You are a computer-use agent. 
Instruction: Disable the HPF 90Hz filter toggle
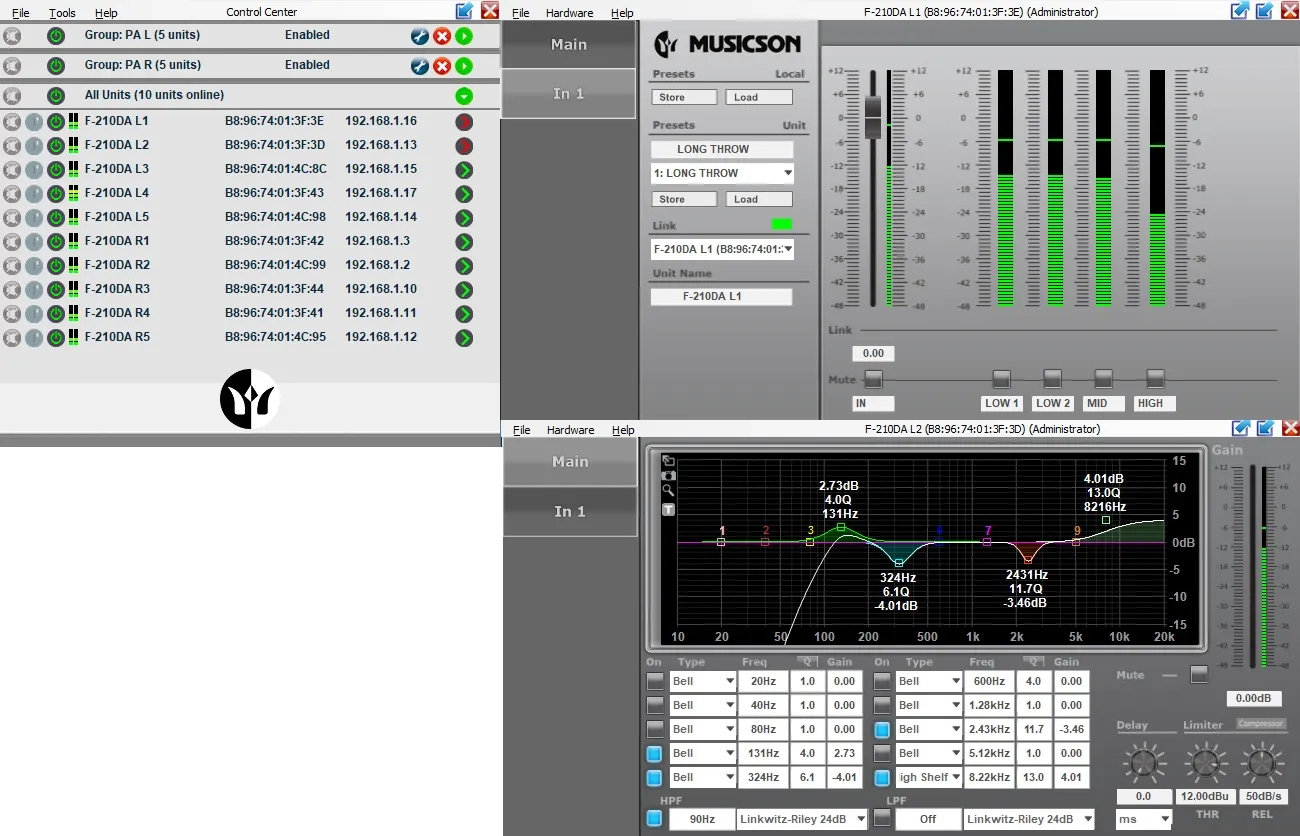pos(654,818)
